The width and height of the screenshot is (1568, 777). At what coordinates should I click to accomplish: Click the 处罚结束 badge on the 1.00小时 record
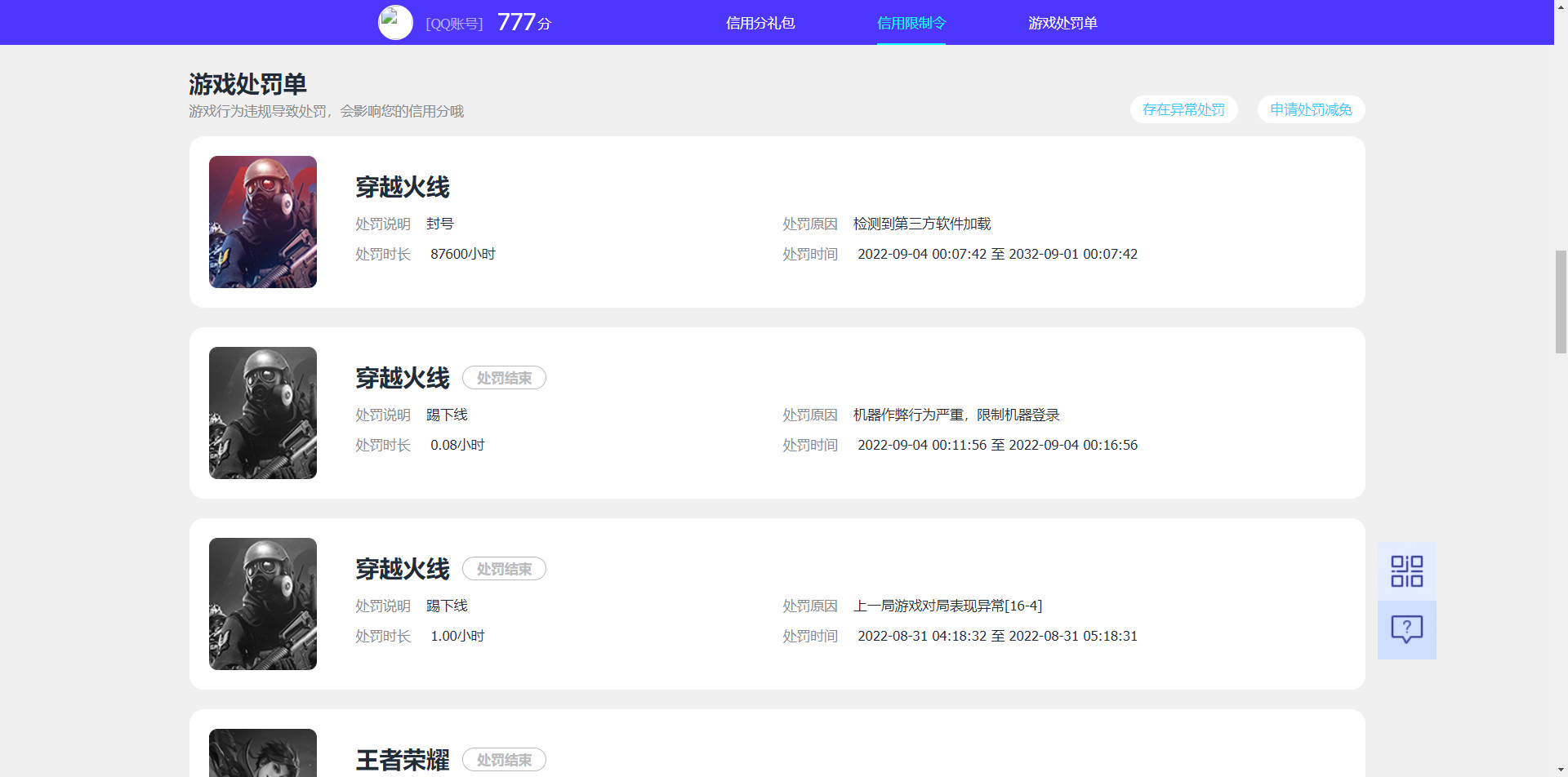[504, 569]
